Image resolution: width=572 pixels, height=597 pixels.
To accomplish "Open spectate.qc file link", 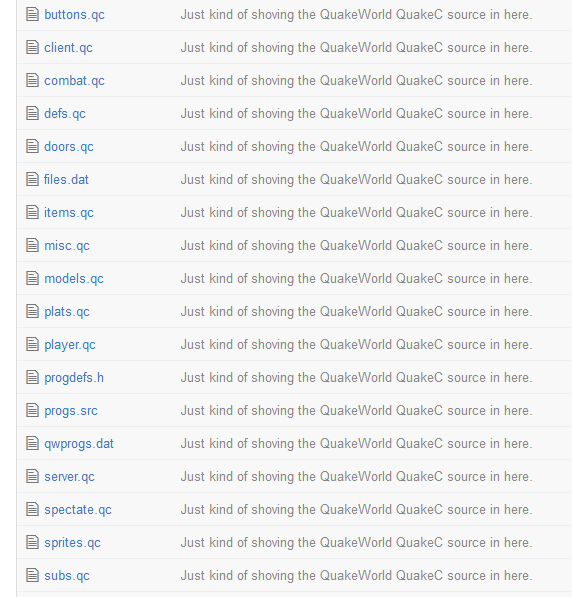I will [78, 509].
